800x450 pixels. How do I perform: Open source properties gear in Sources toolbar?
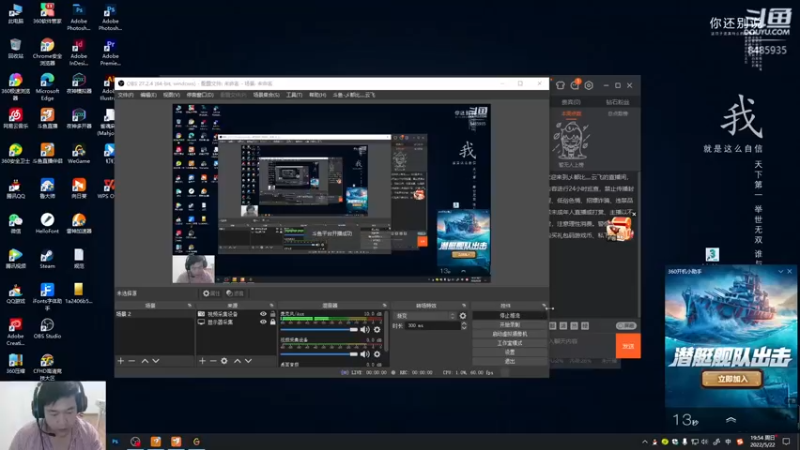224,361
